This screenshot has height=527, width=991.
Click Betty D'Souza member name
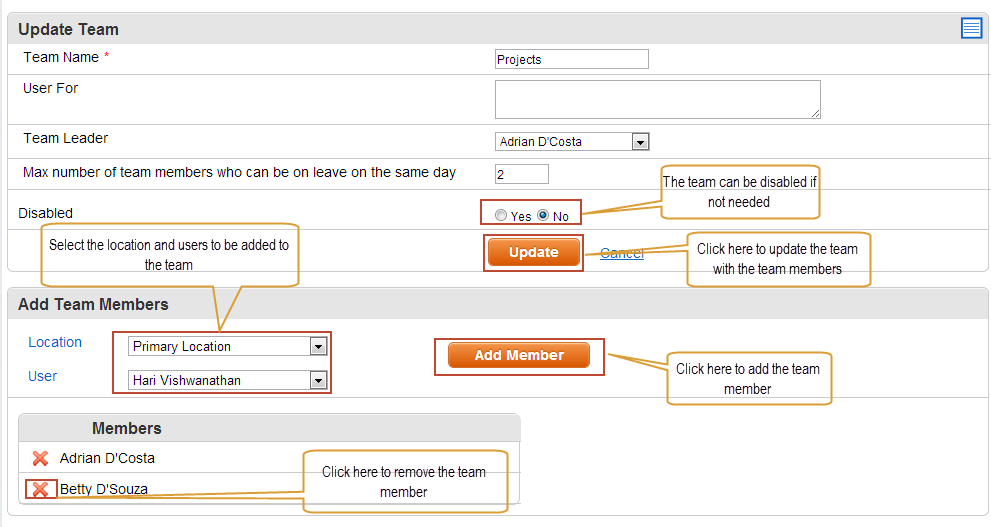[x=104, y=489]
